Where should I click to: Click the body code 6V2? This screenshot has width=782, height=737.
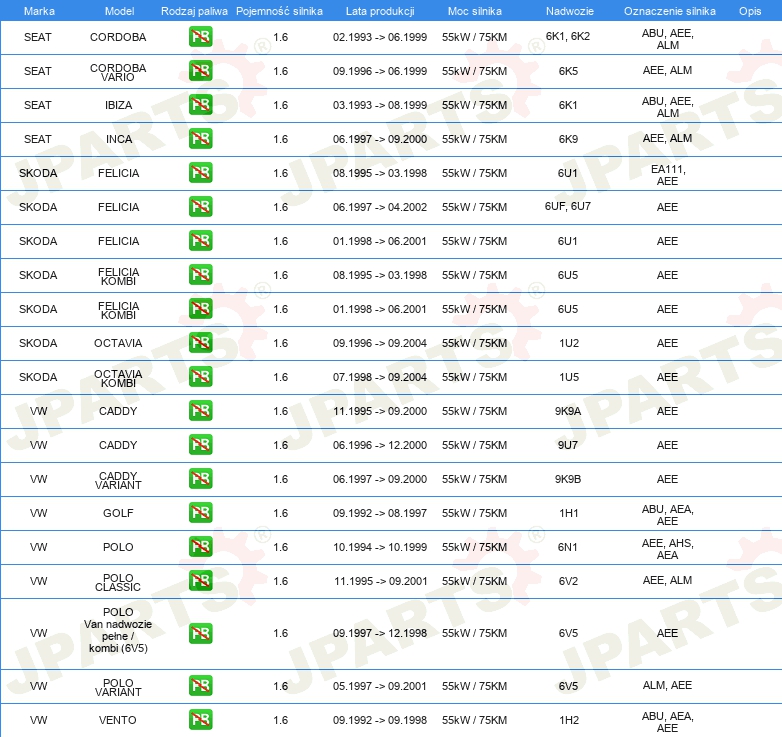568,581
